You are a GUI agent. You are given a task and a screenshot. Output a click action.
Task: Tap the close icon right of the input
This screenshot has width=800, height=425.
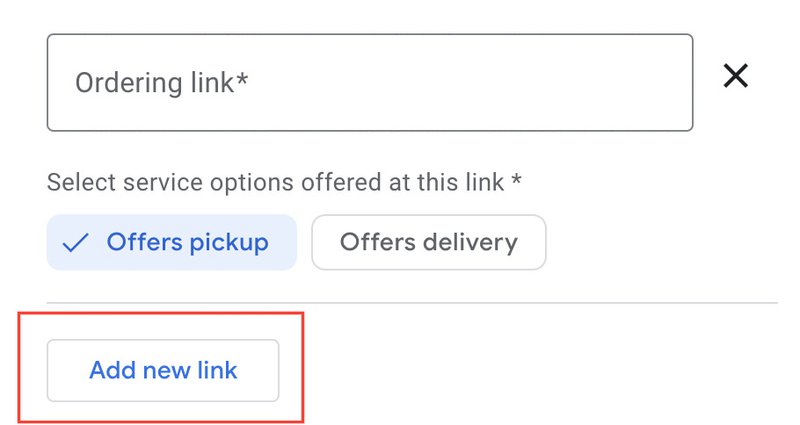pyautogui.click(x=736, y=76)
